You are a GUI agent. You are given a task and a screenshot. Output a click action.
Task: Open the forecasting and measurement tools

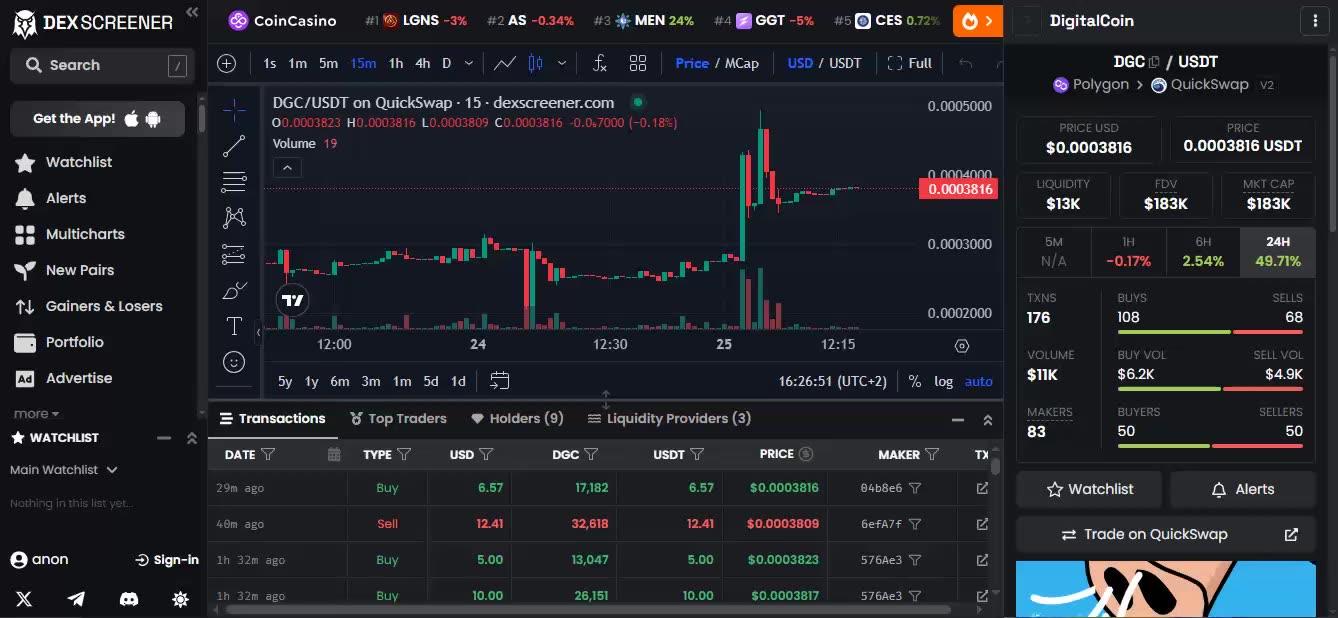click(234, 254)
